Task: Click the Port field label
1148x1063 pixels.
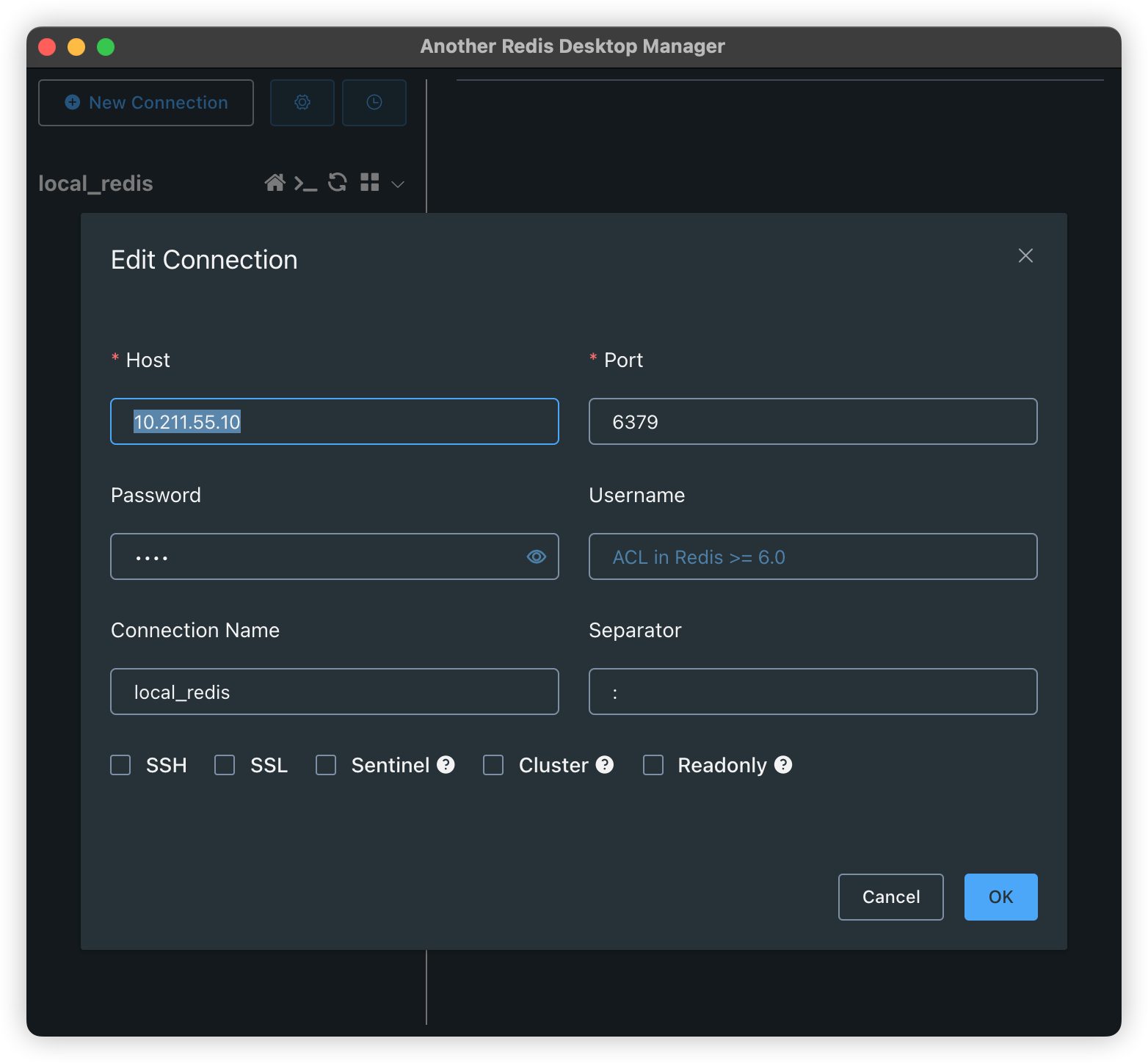Action: 624,360
